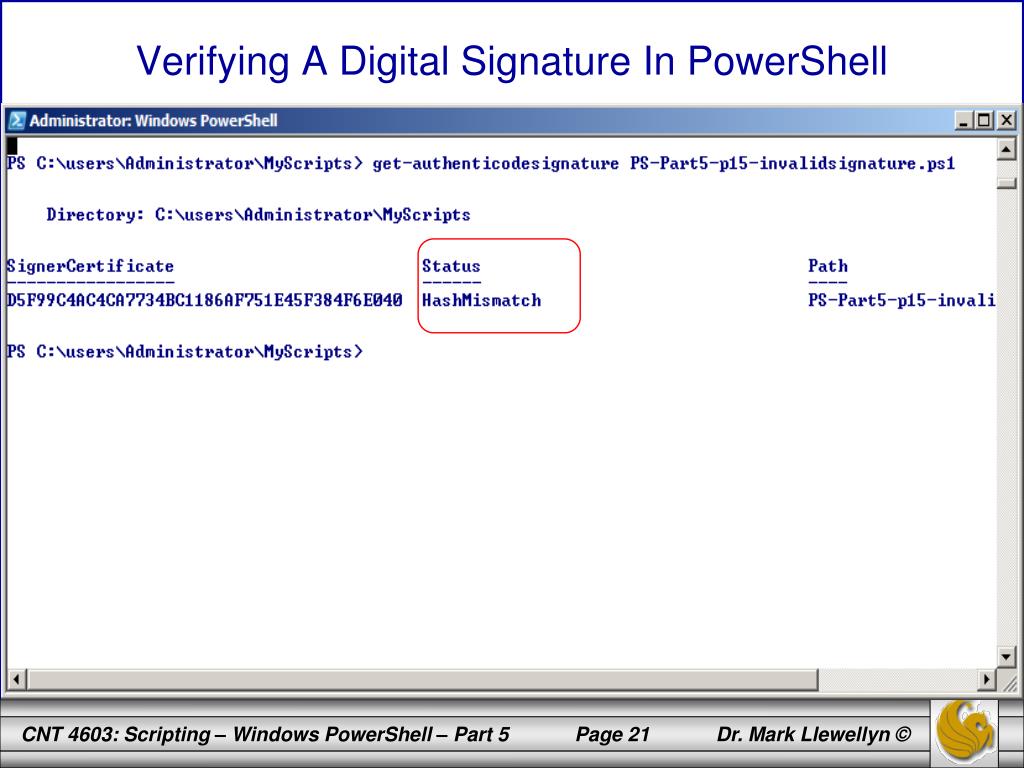Click the Status column header

click(451, 266)
